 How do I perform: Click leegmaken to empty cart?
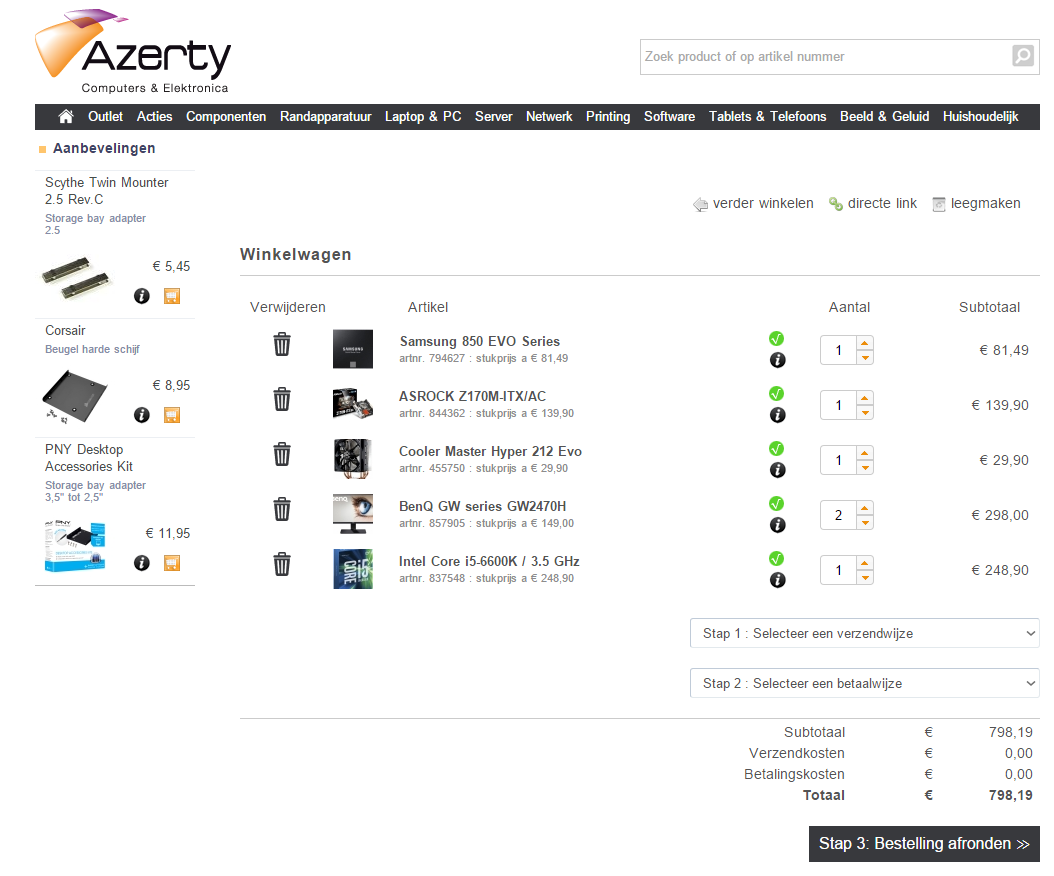click(x=976, y=203)
